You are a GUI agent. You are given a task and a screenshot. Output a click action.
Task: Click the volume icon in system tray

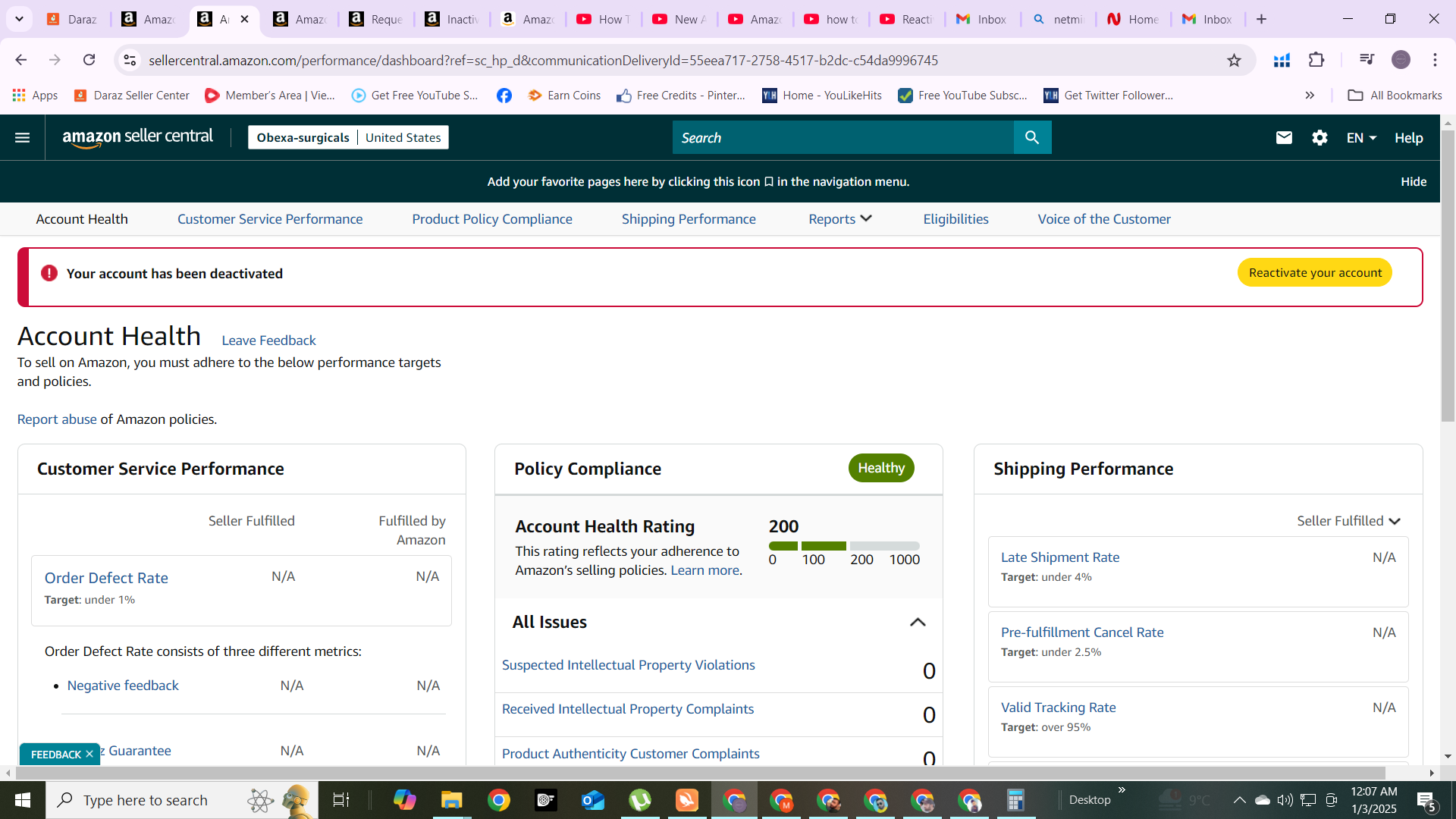tap(1285, 800)
